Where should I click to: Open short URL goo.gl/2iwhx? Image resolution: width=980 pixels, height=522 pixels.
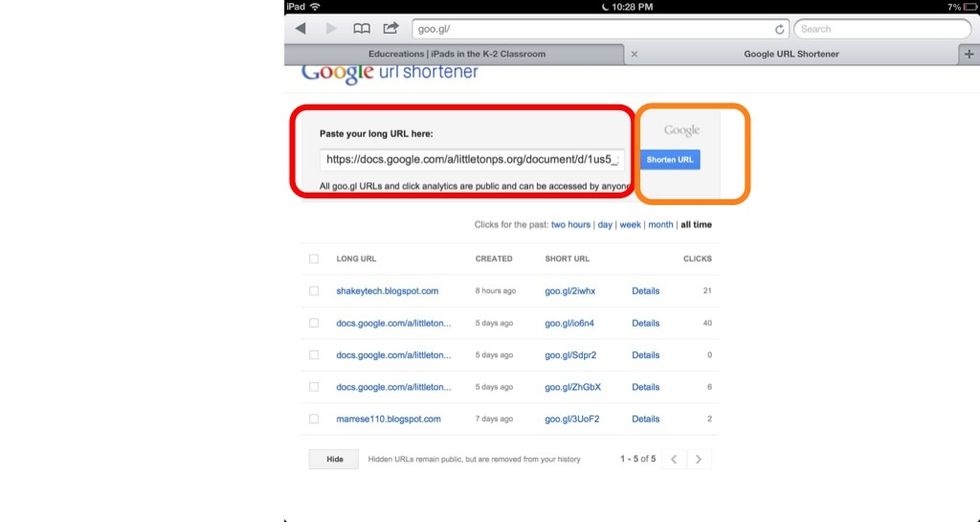[x=570, y=291]
